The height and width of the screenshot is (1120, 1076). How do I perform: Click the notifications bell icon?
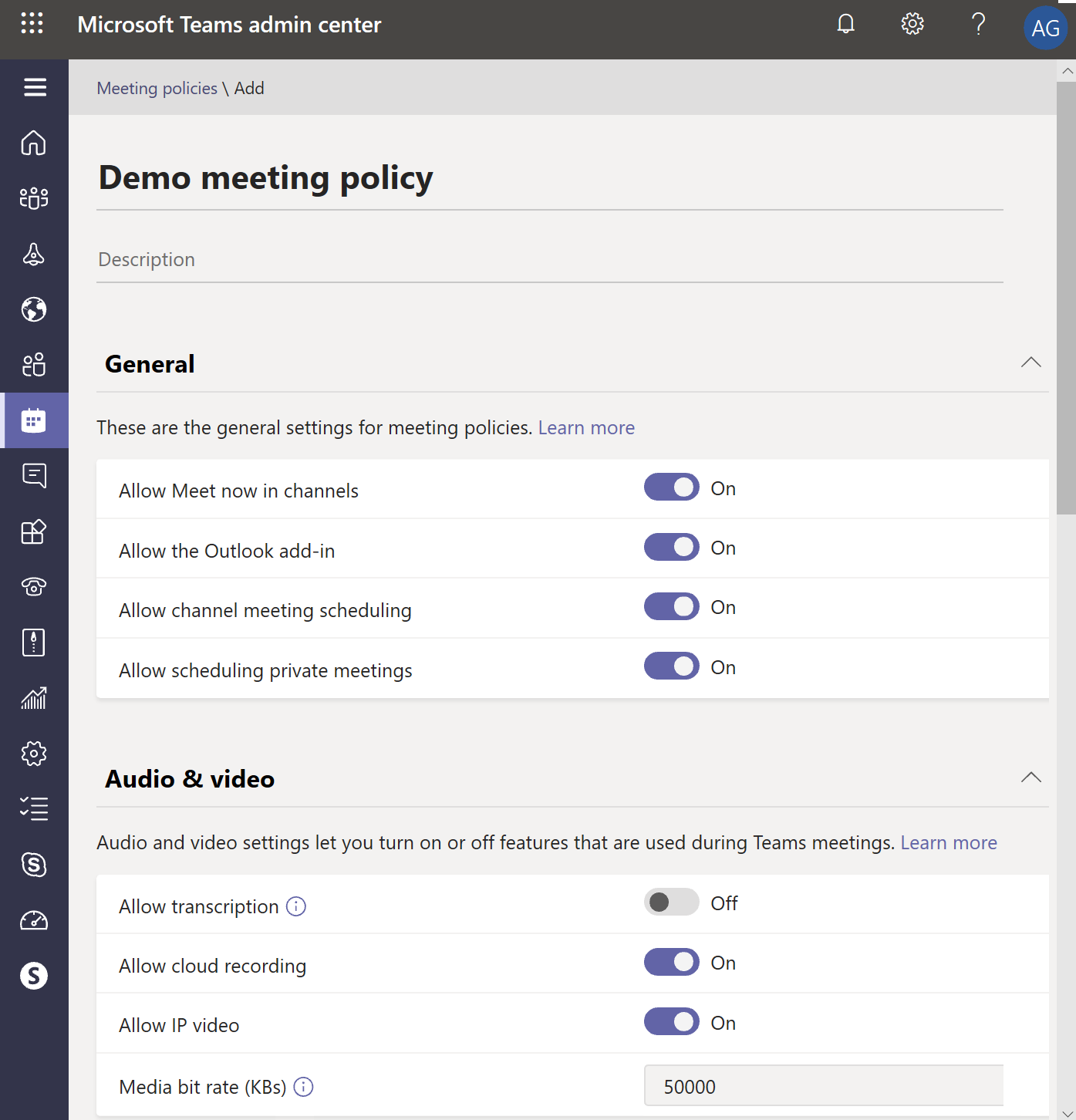tap(846, 24)
